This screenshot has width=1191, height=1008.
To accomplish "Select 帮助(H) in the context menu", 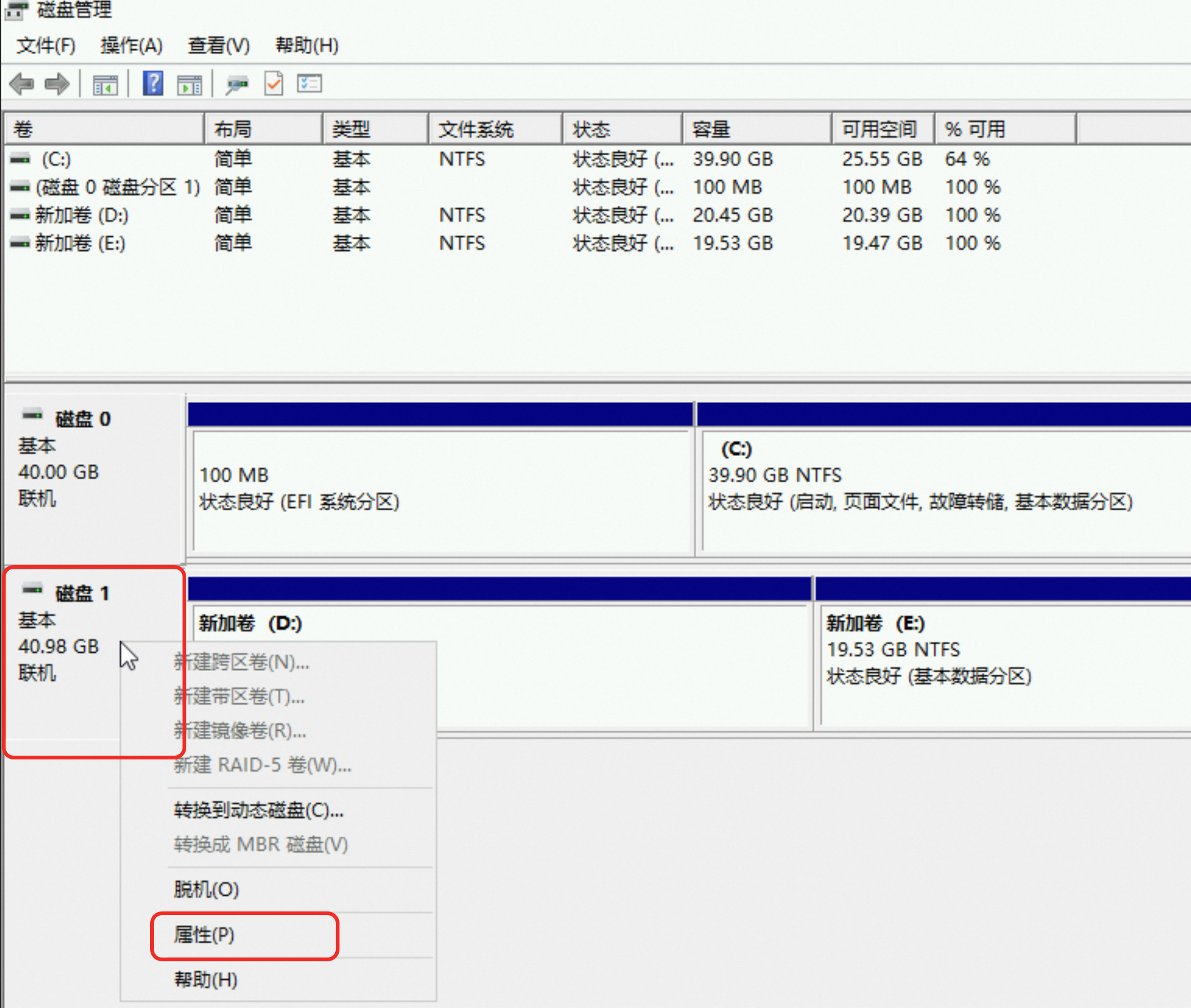I will pyautogui.click(x=206, y=980).
